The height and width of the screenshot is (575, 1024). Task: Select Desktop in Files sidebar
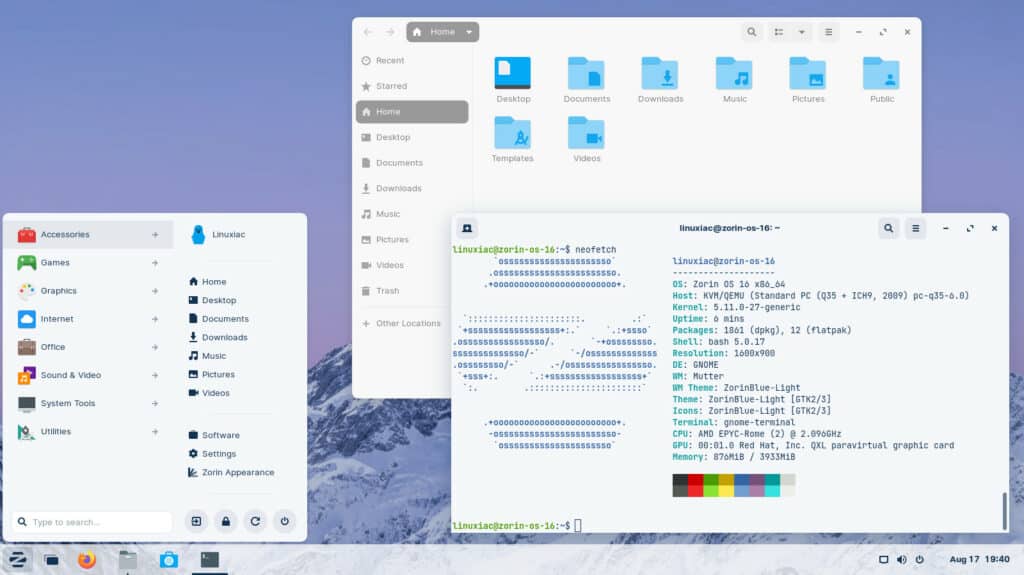coord(412,137)
